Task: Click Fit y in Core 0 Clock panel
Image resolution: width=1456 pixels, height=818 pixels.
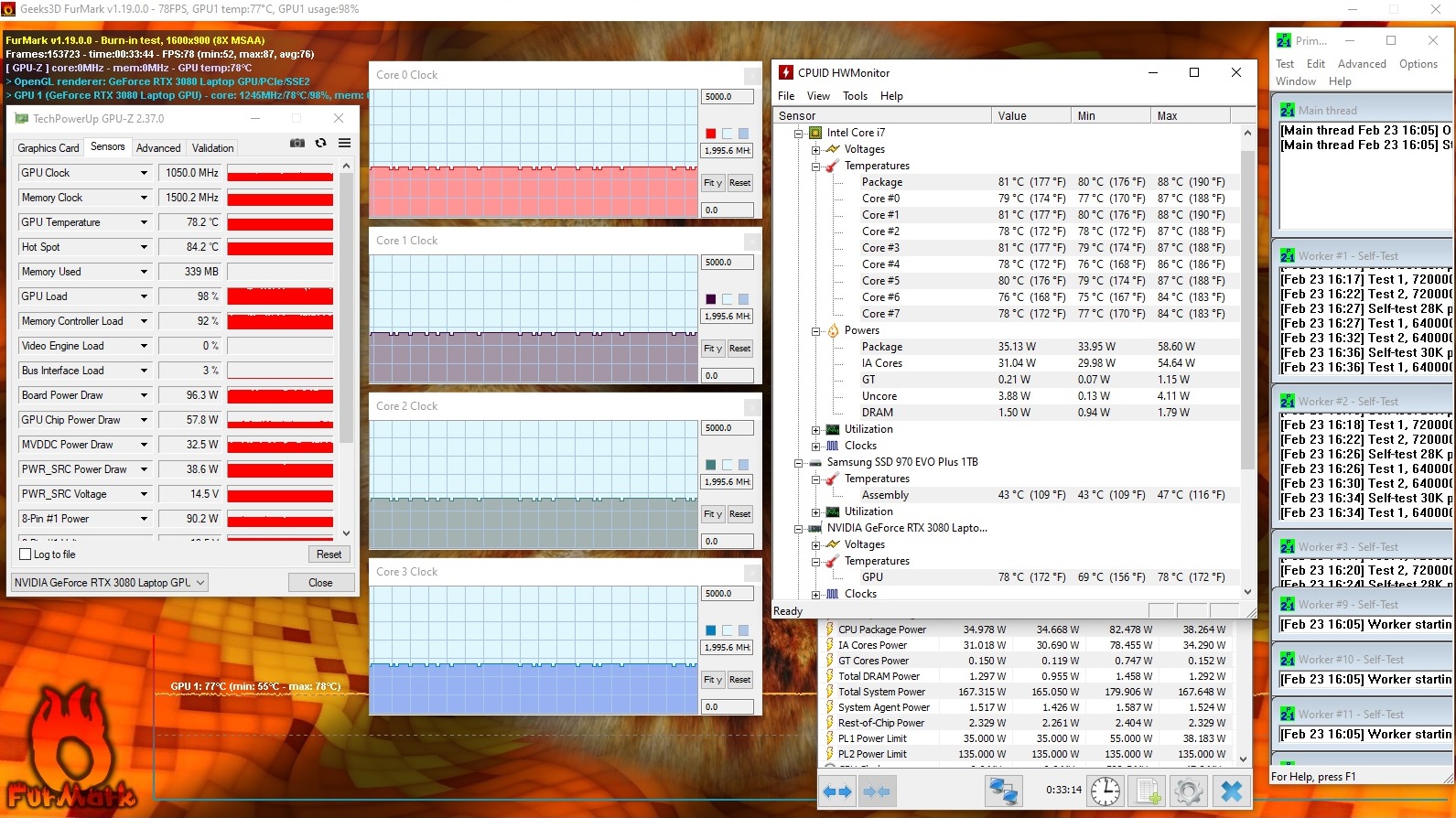Action: pos(713,183)
